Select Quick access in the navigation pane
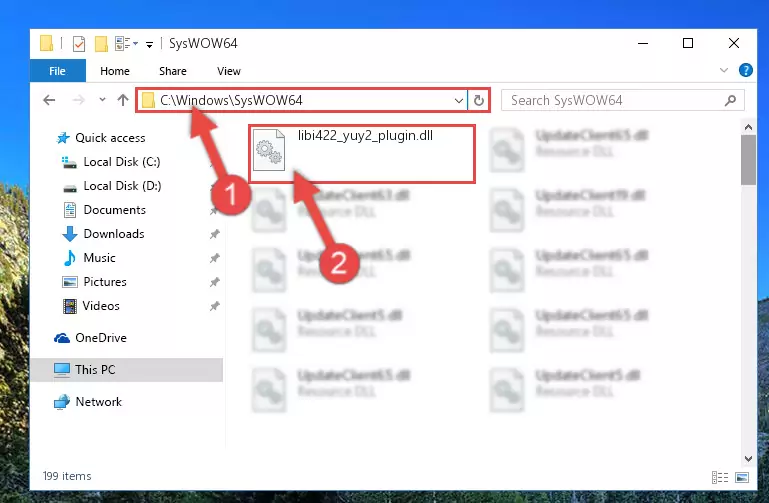This screenshot has height=503, width=769. coord(110,138)
